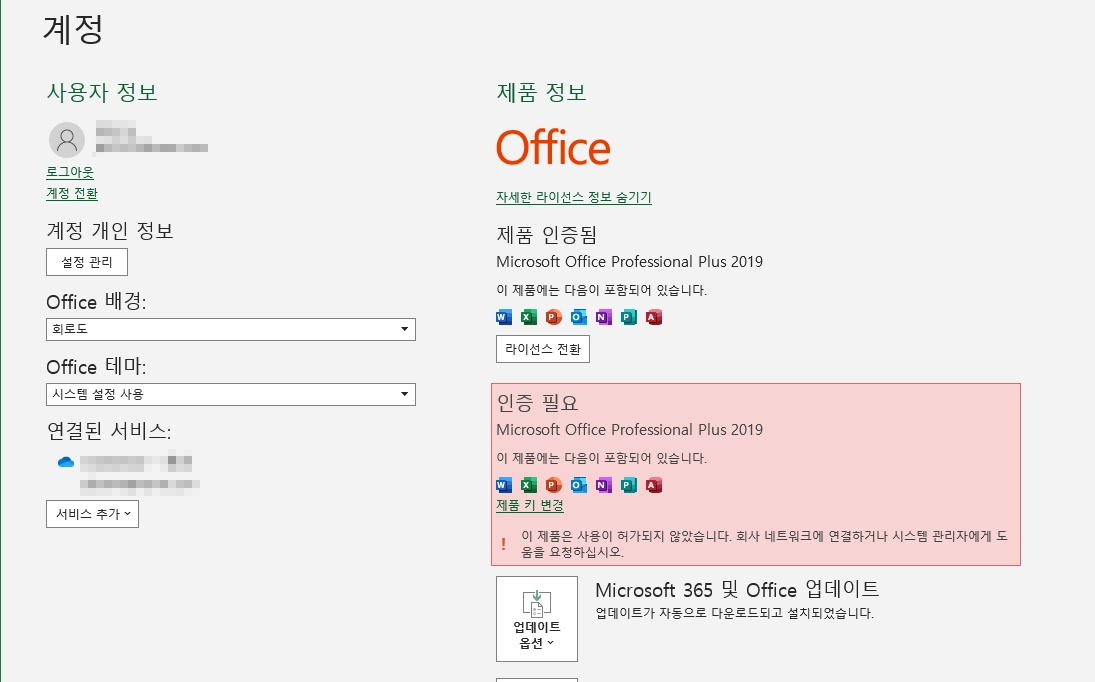Click the 계정 개인 정보 heading
This screenshot has width=1095, height=682.
(110, 230)
